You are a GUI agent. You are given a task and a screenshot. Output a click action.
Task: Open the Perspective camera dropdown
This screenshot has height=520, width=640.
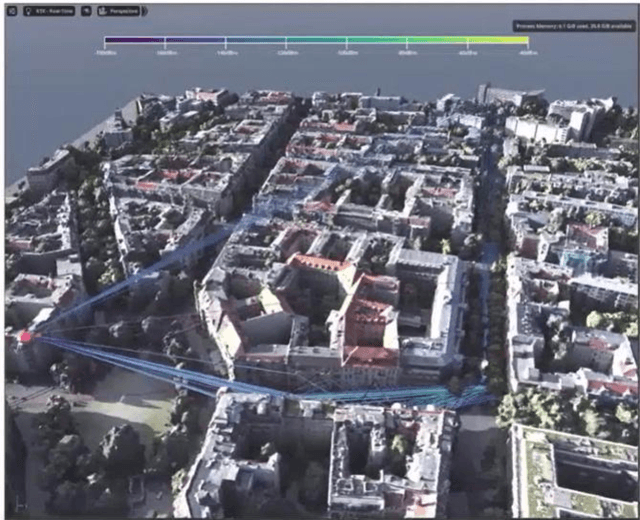point(122,11)
